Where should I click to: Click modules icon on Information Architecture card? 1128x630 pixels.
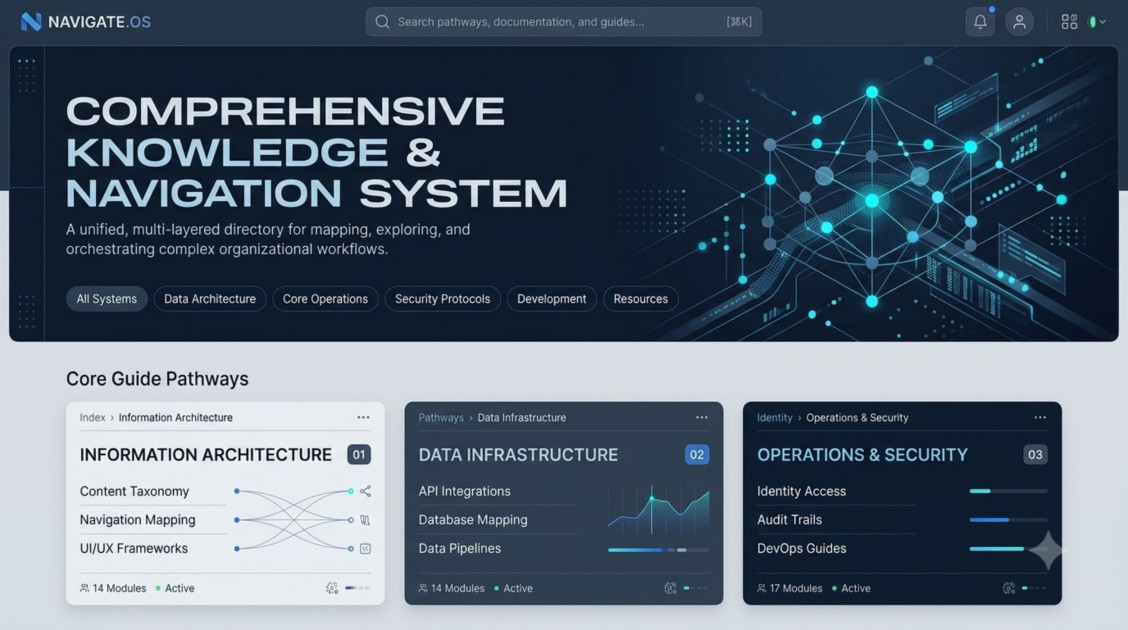click(x=85, y=588)
